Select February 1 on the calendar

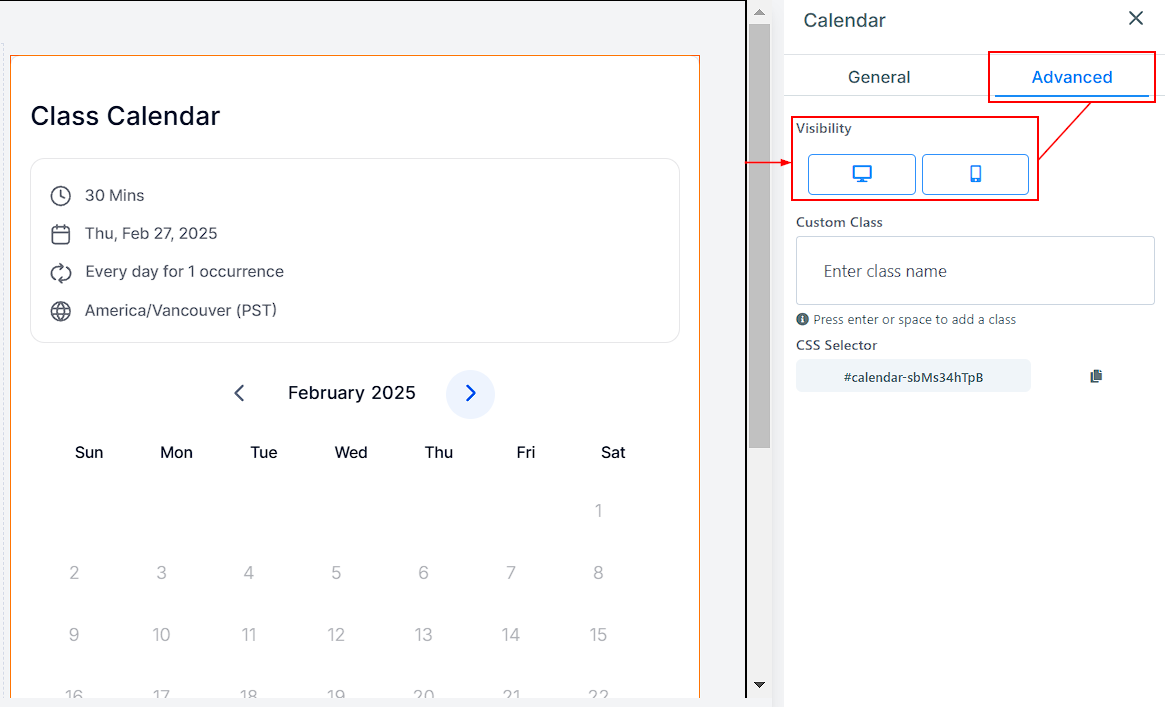click(x=598, y=511)
